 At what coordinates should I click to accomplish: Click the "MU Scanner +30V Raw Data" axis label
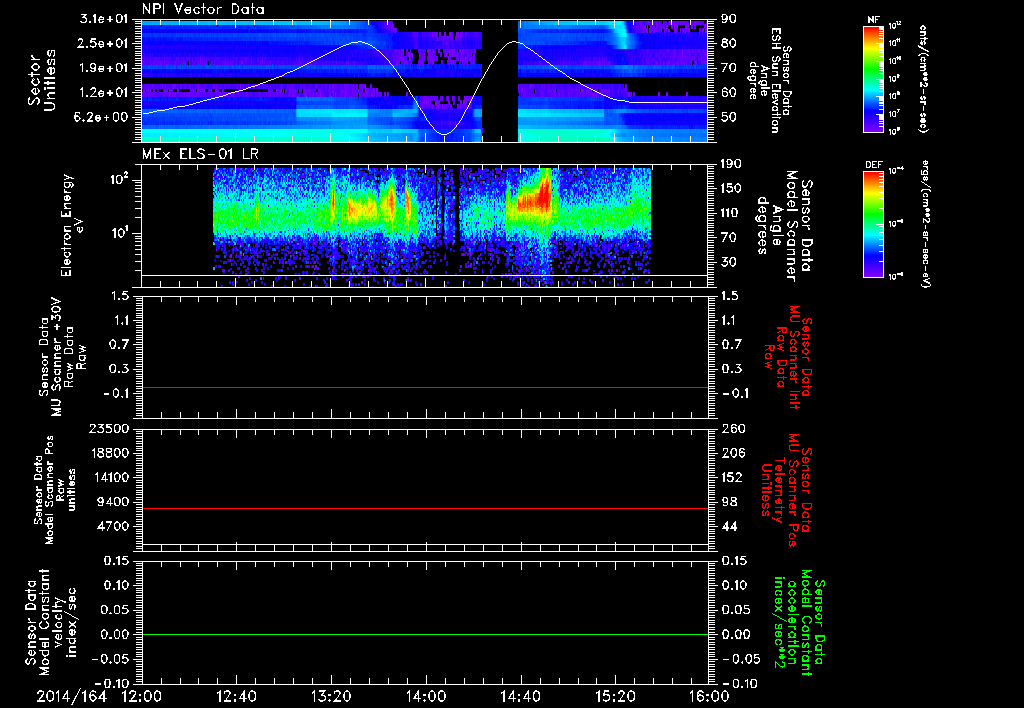click(62, 357)
